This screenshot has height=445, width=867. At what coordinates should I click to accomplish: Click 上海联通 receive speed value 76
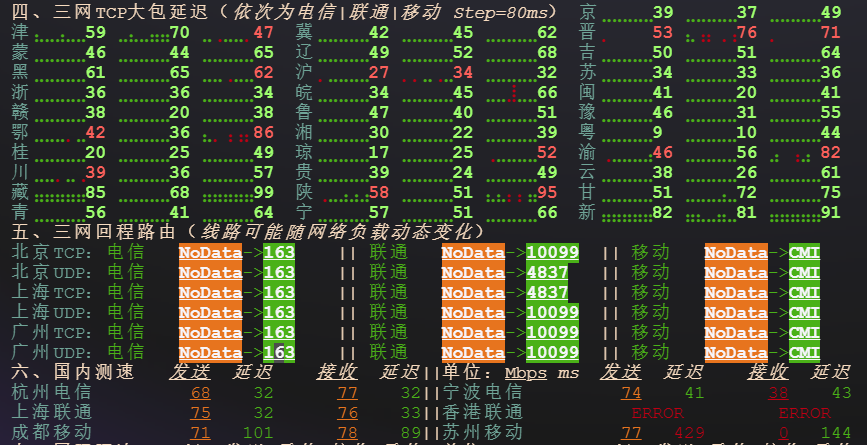point(347,413)
